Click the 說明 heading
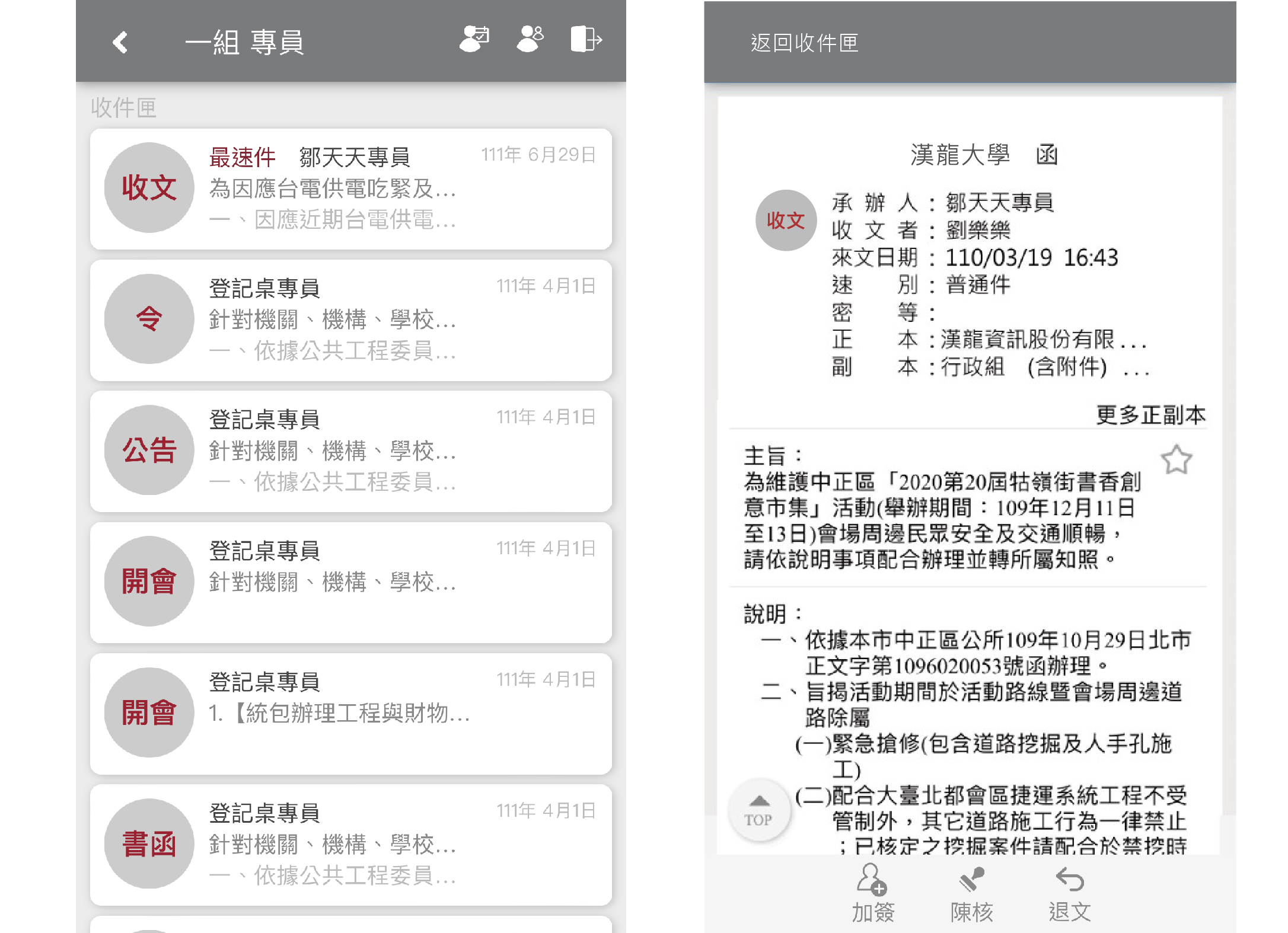This screenshot has height=933, width=1288. 773,614
